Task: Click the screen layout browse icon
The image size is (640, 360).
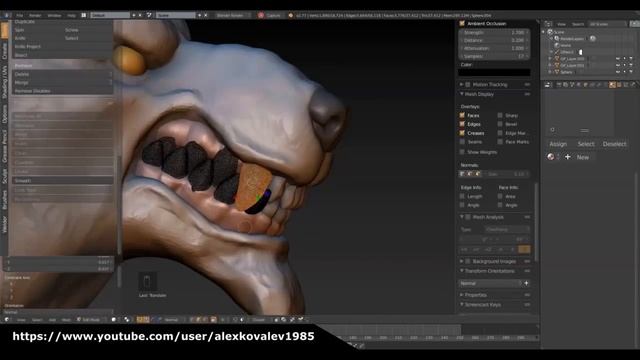Action: pyautogui.click(x=84, y=15)
